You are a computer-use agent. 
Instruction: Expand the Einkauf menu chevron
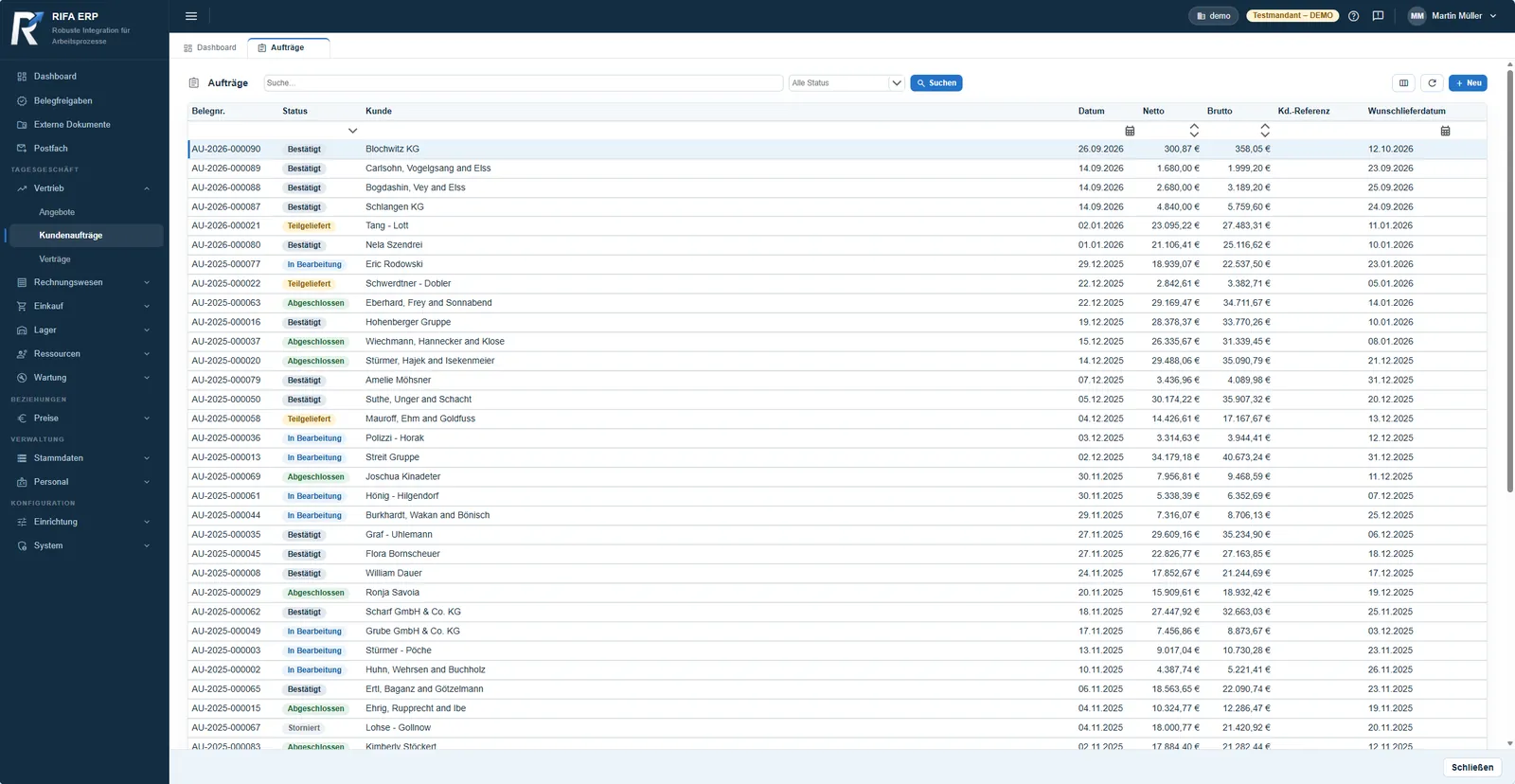pos(147,307)
